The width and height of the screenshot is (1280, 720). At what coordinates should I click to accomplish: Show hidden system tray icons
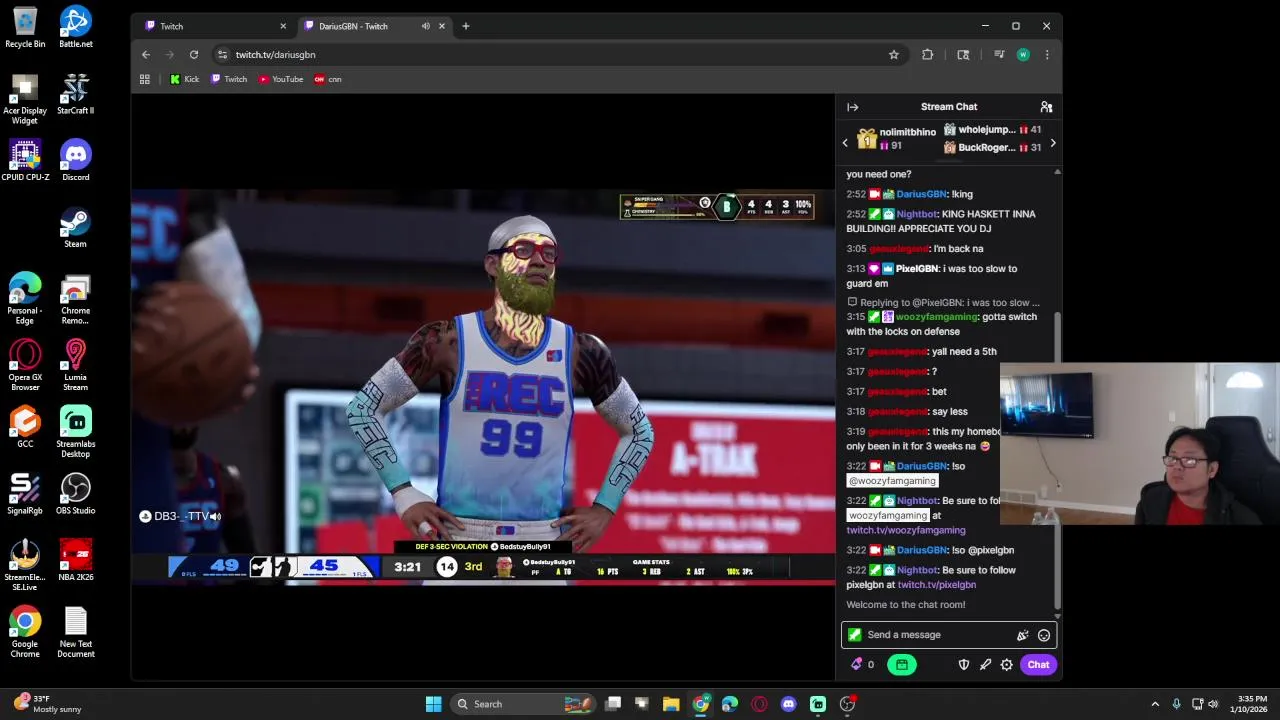coord(1155,704)
